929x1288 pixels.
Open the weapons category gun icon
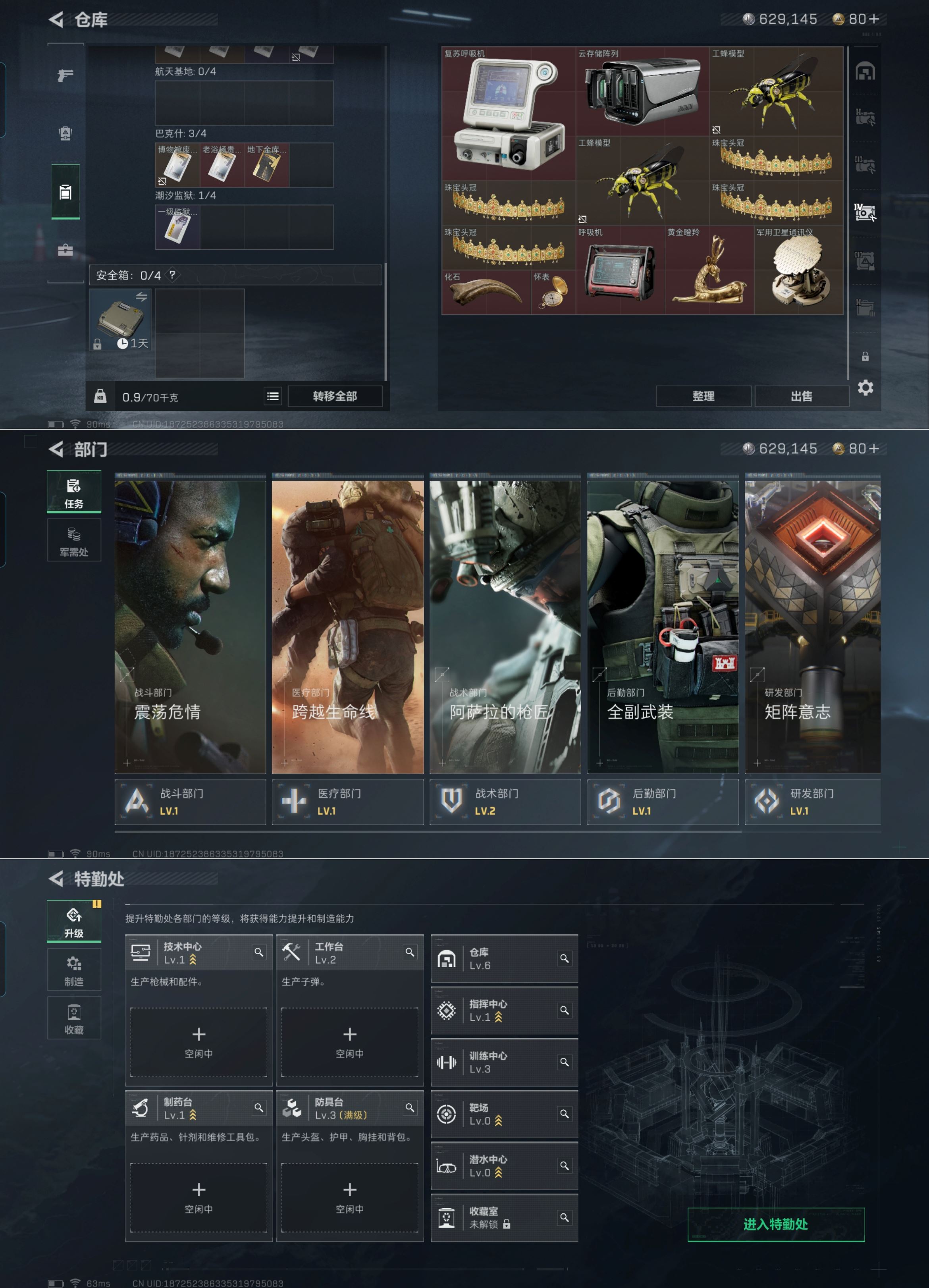coord(65,75)
